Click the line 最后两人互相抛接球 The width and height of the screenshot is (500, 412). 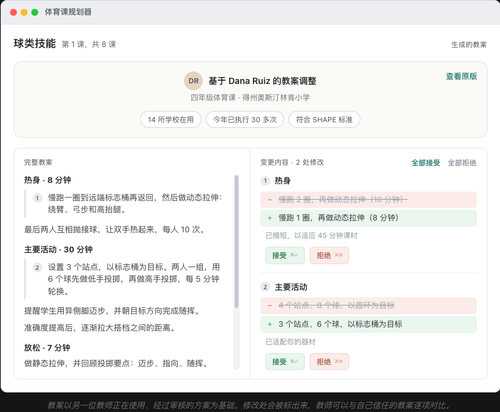(114, 229)
